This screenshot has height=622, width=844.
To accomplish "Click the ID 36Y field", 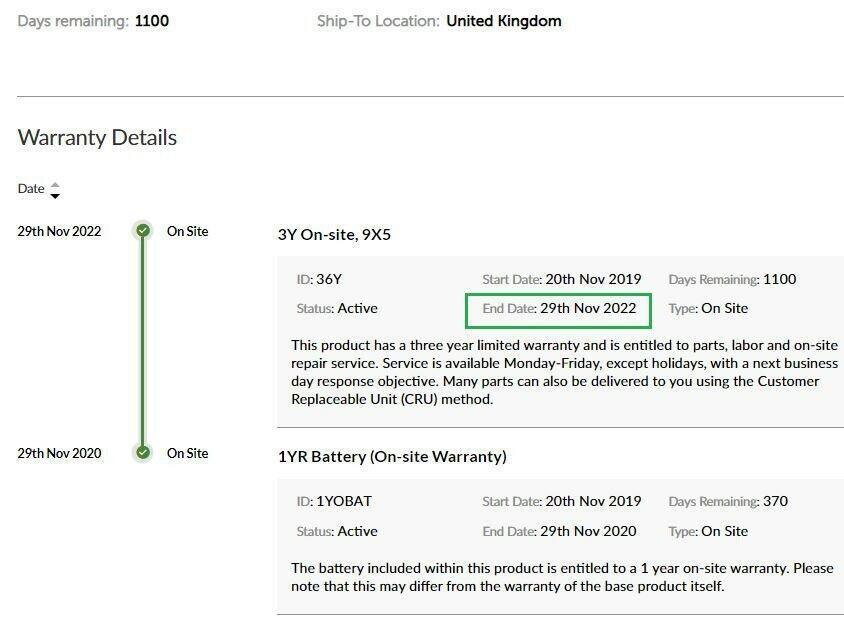I will pos(319,279).
